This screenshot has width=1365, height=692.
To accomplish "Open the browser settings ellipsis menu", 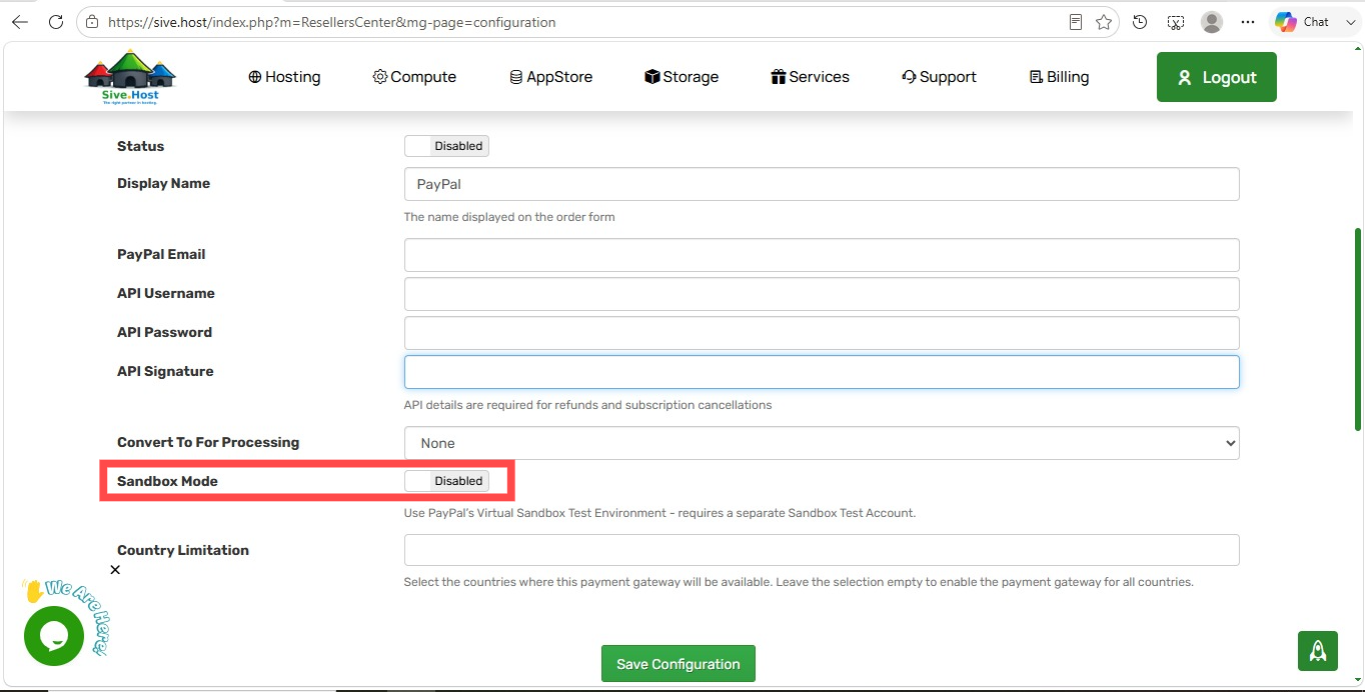I will coord(1248,22).
